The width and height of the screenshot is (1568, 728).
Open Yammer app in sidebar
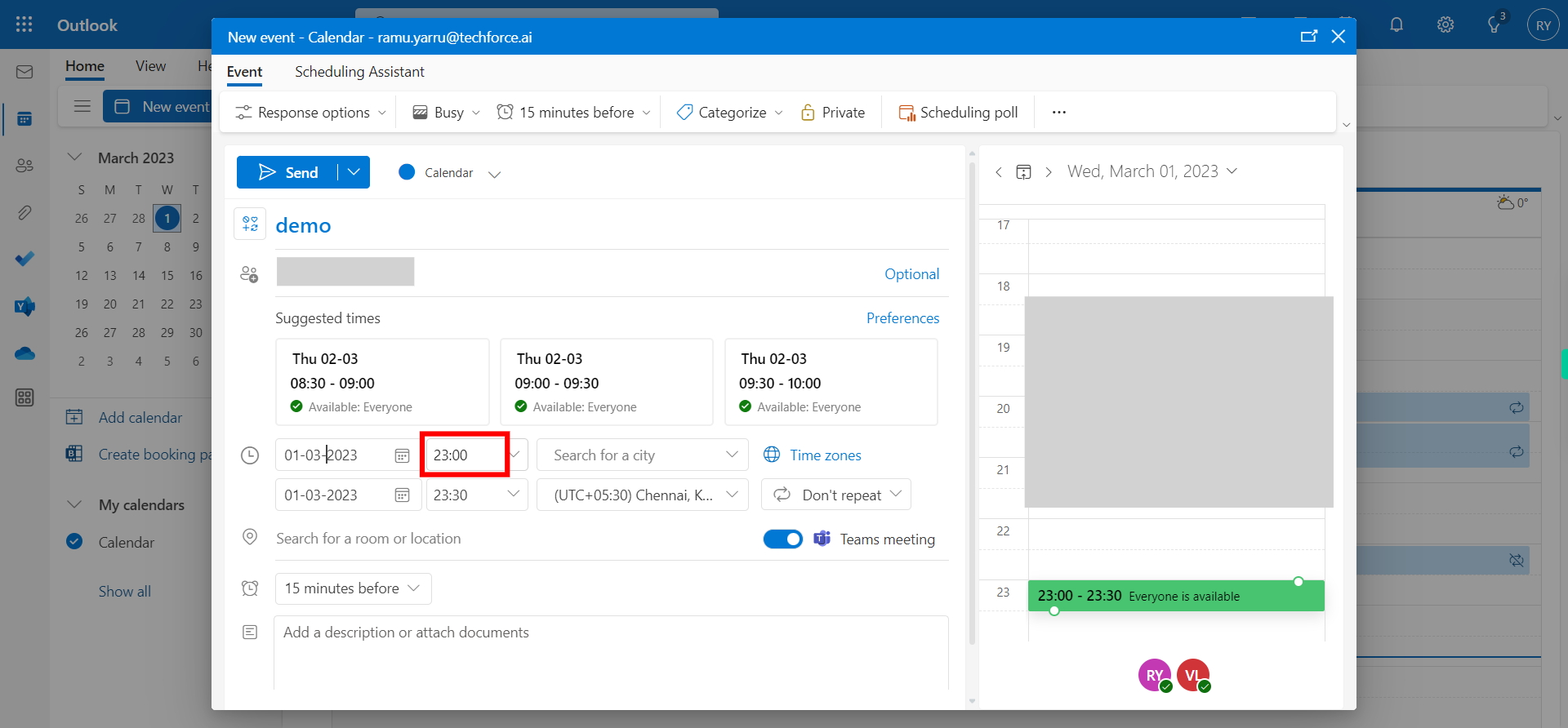pyautogui.click(x=24, y=307)
